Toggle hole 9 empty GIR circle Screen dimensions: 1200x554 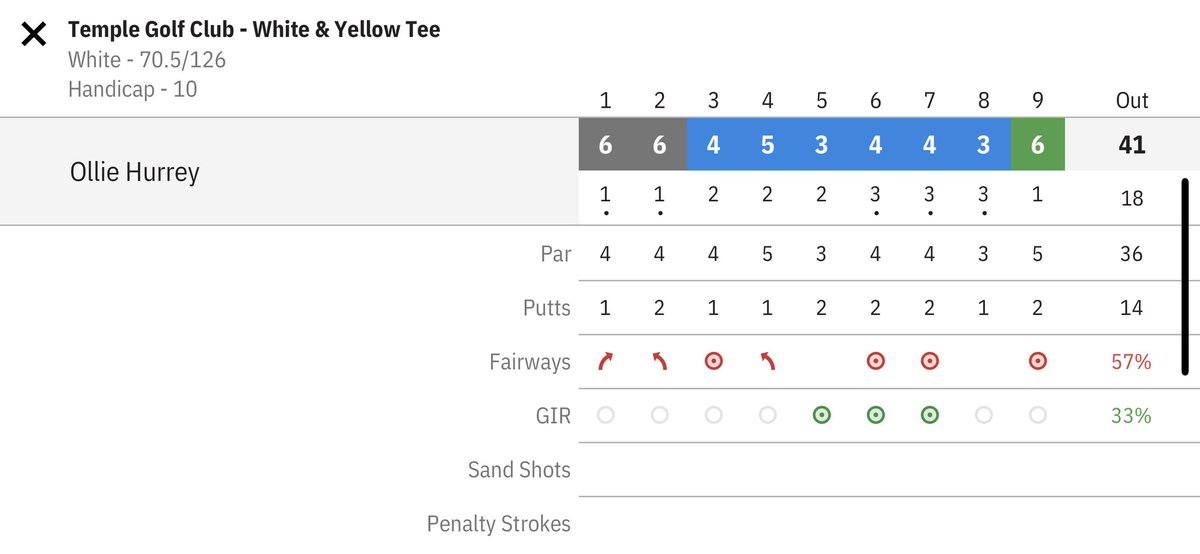pos(1037,415)
